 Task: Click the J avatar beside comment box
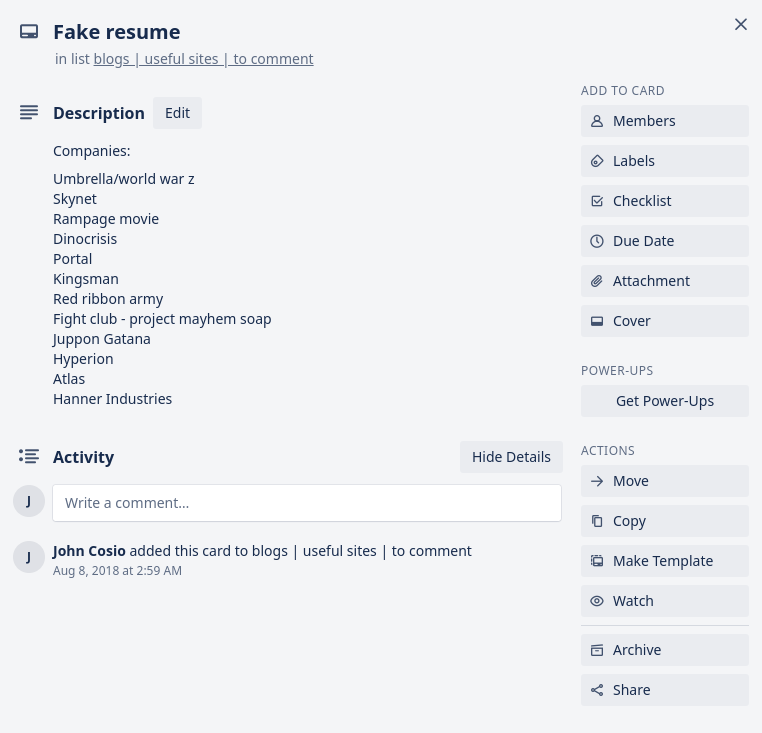point(29,501)
